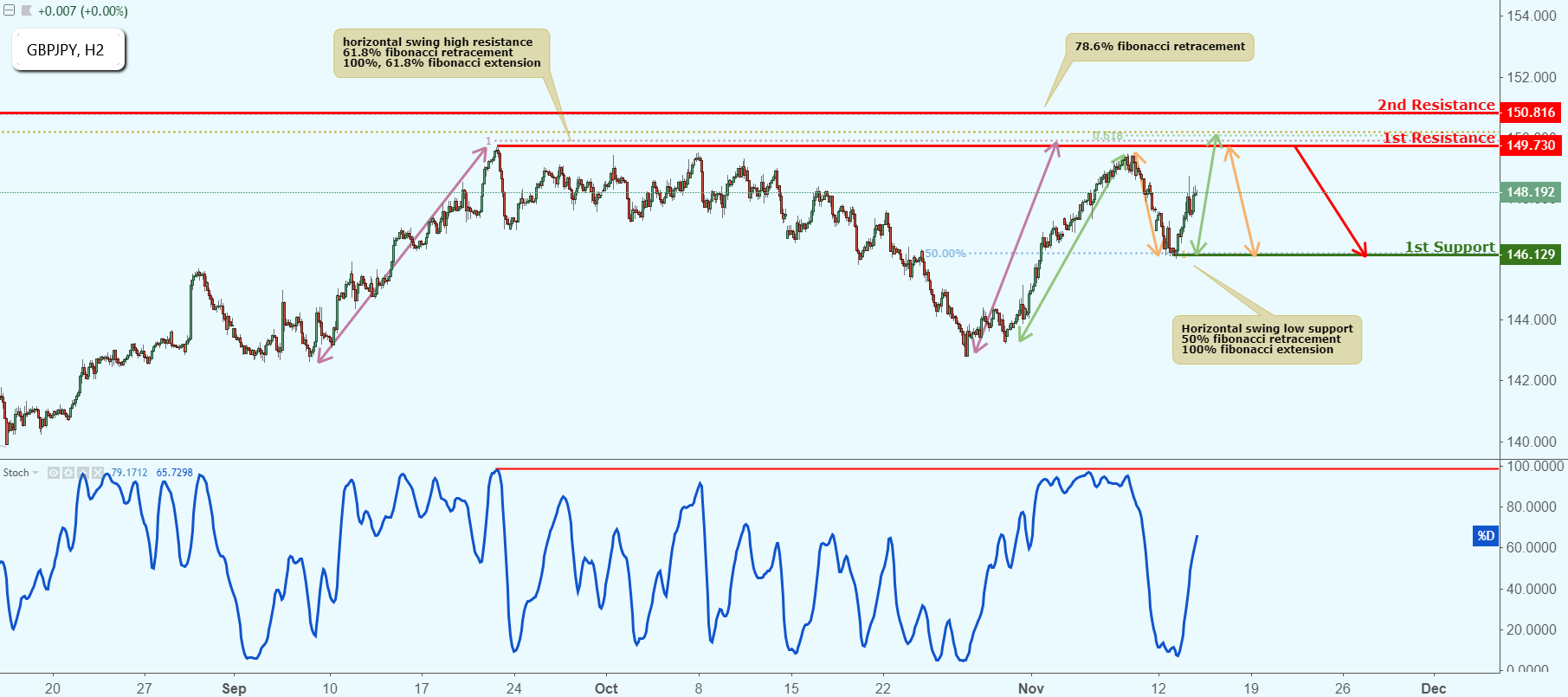Hide the Stoch indicator using the eye icon
This screenshot has height=697, width=1568.
pos(54,473)
